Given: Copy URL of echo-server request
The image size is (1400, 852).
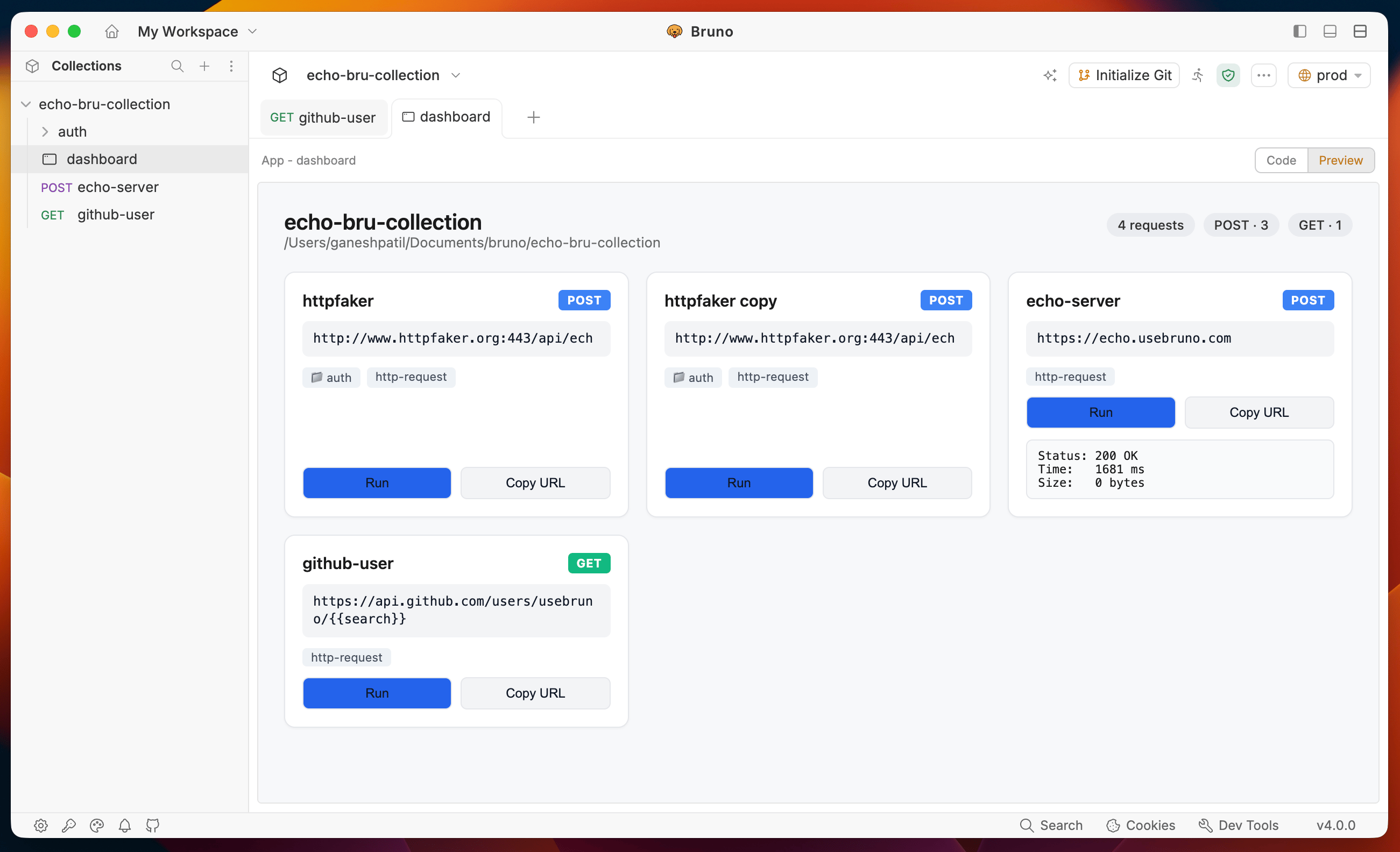Looking at the screenshot, I should (x=1258, y=413).
